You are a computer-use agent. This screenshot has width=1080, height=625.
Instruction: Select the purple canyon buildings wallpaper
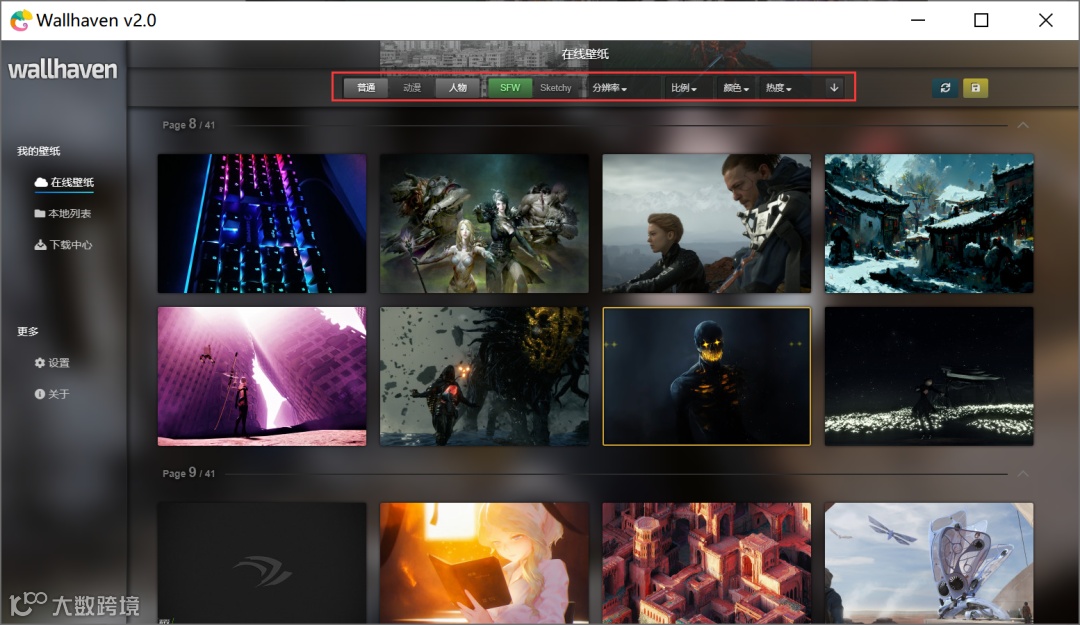click(262, 376)
